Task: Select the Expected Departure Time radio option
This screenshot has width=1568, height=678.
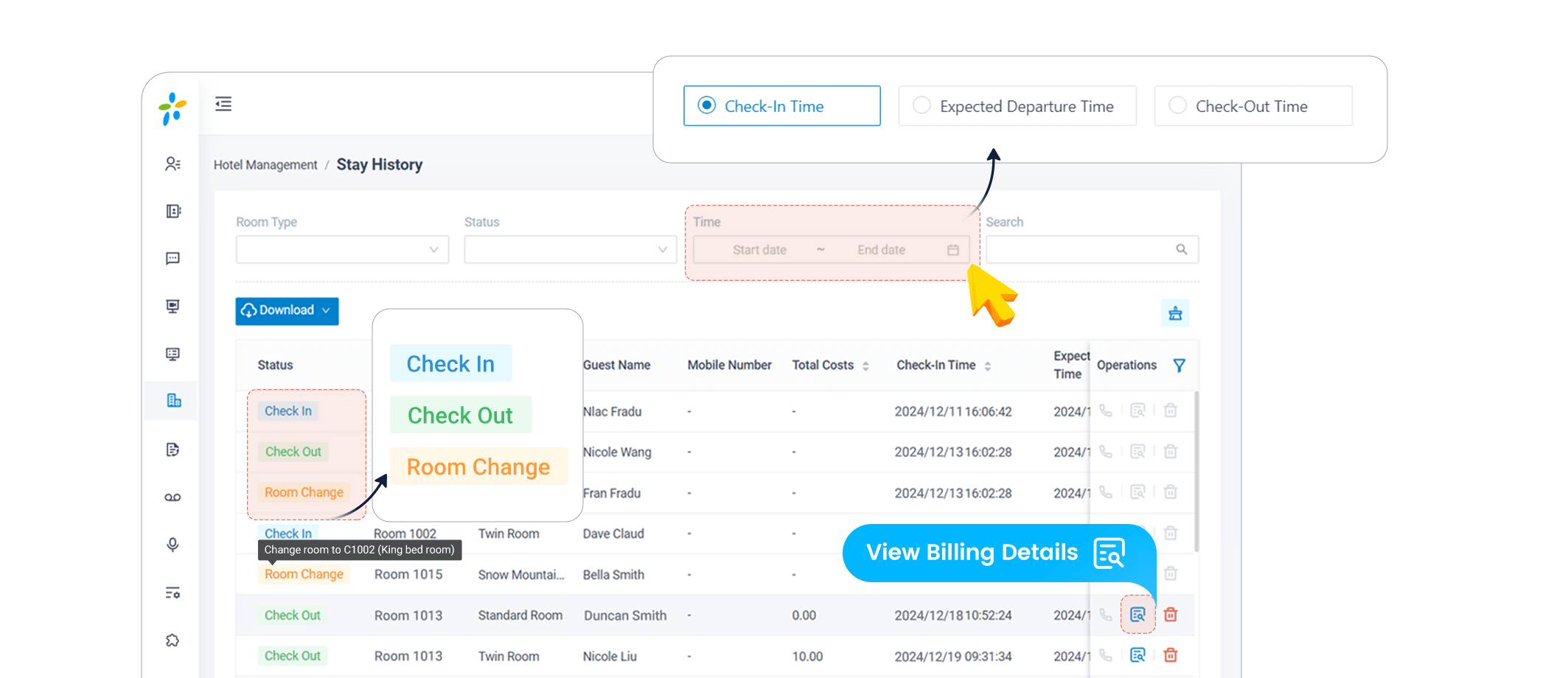Action: click(1017, 106)
